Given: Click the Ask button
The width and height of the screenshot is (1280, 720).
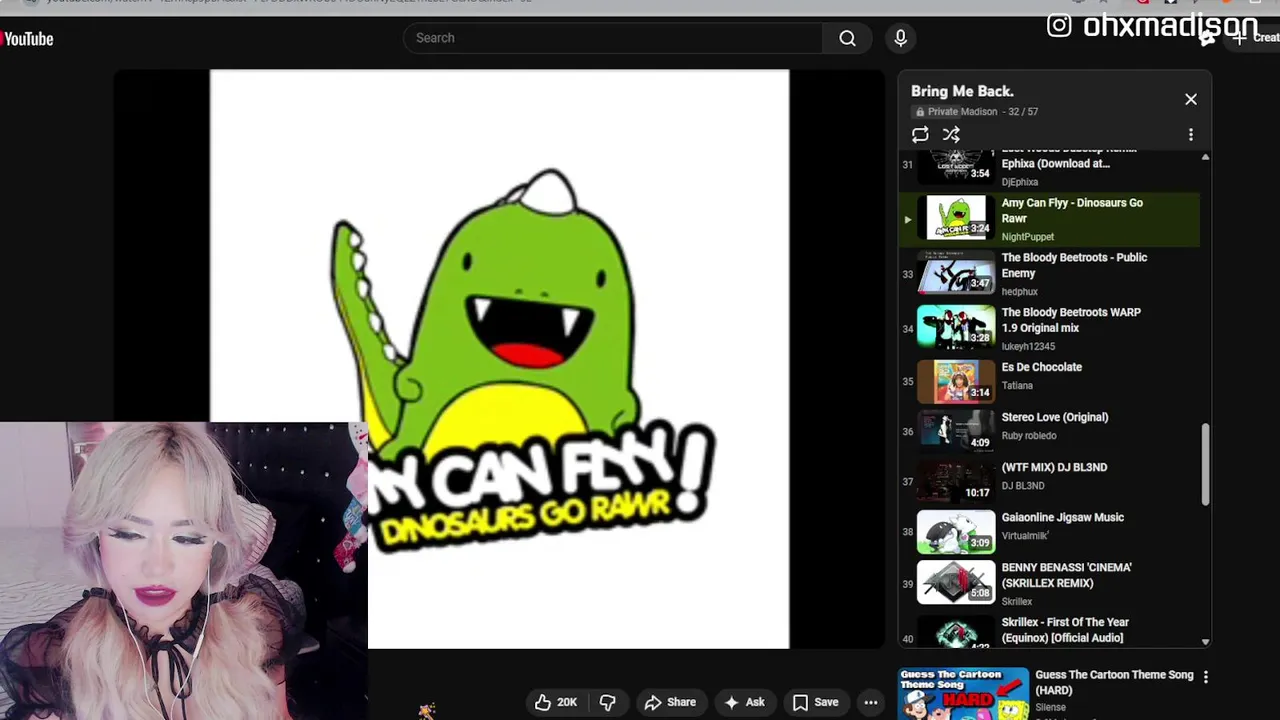Looking at the screenshot, I should coord(744,702).
